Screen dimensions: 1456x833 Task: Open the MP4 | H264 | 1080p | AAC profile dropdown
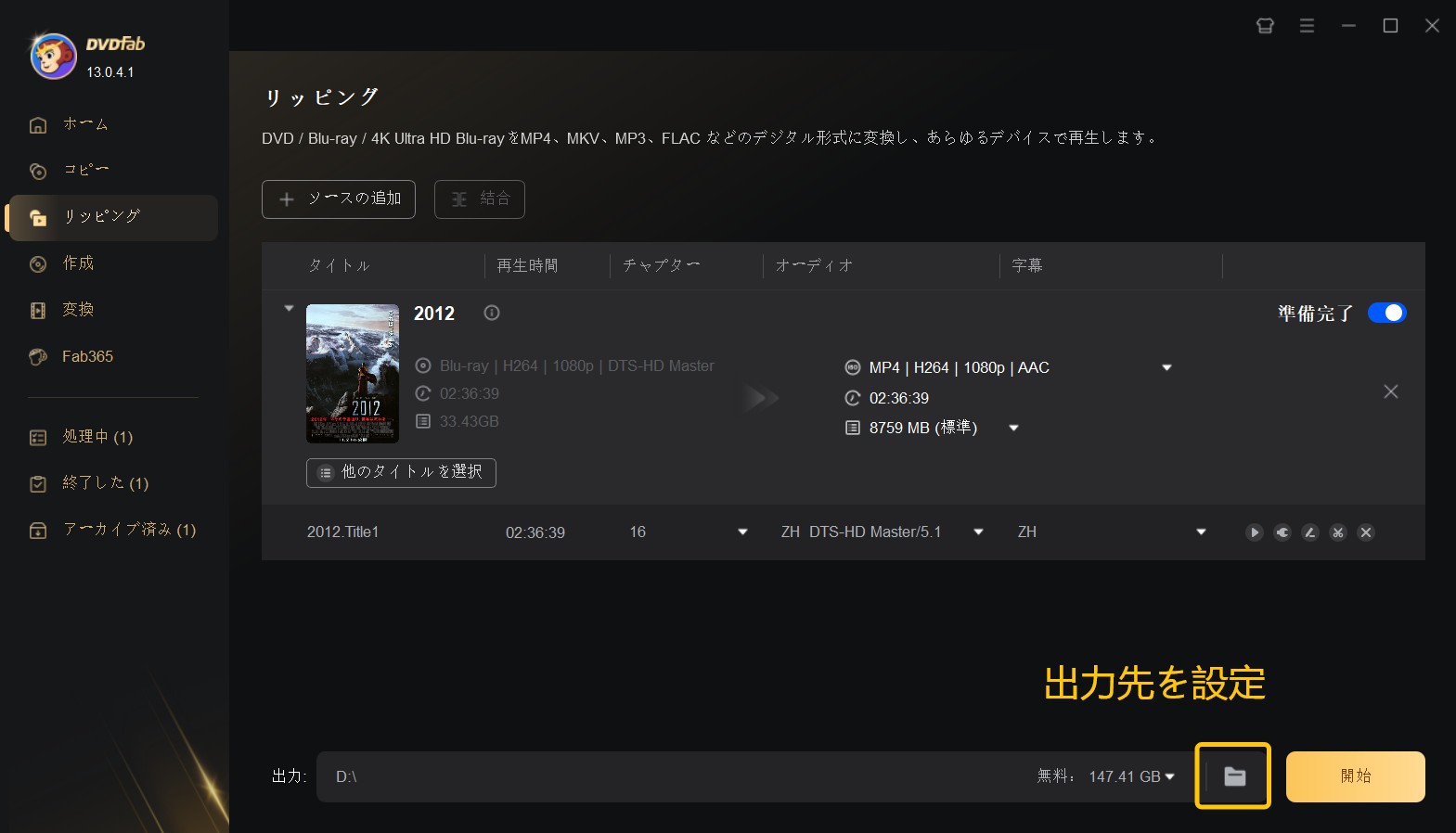coord(1166,367)
